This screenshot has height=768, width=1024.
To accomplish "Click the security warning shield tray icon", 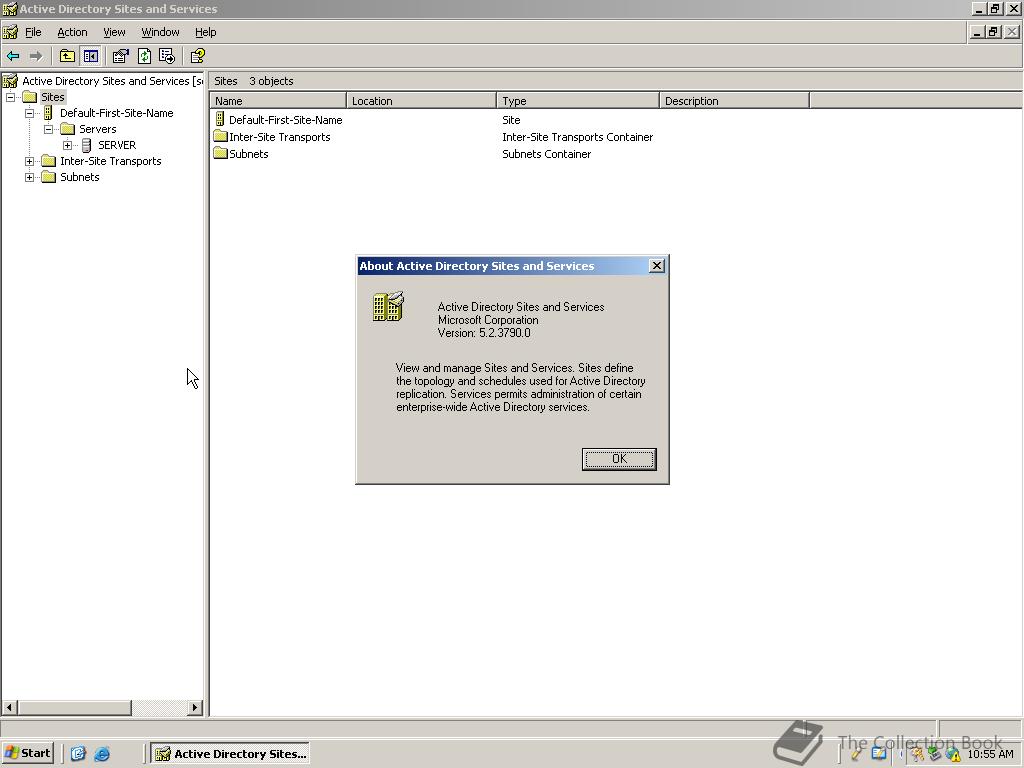I will 953,754.
